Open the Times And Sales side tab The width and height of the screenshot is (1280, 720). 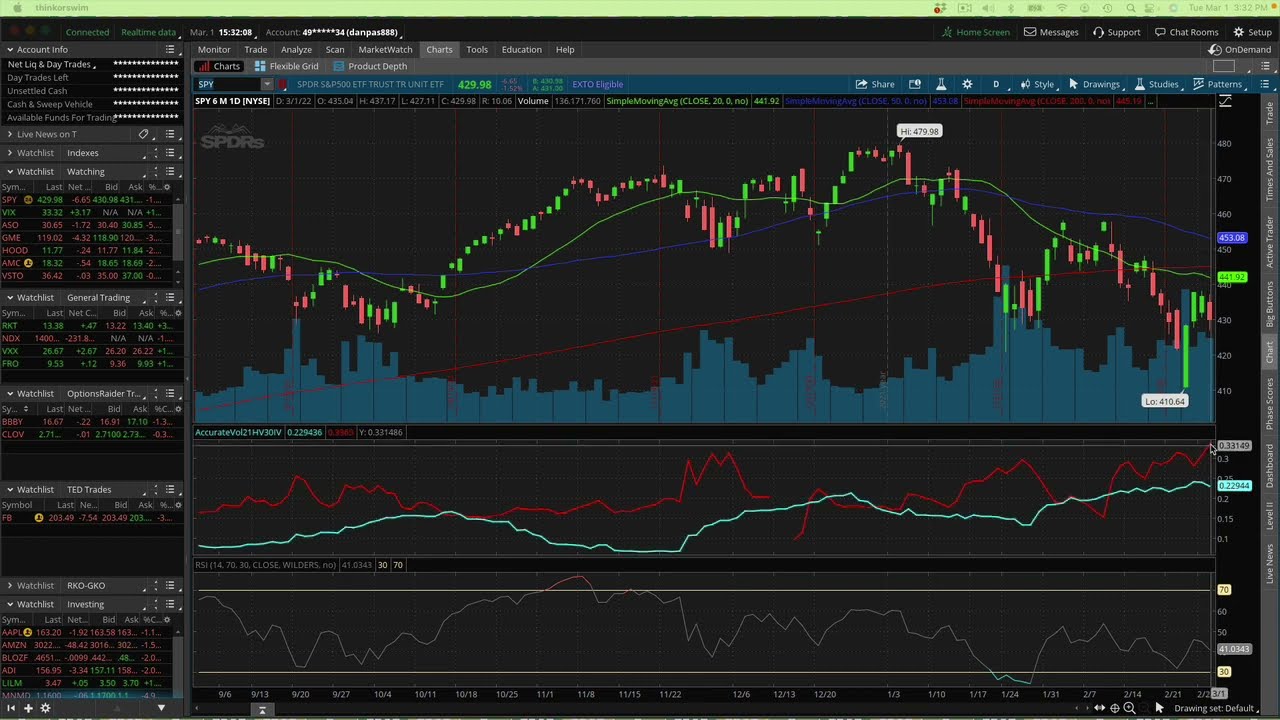click(x=1270, y=170)
